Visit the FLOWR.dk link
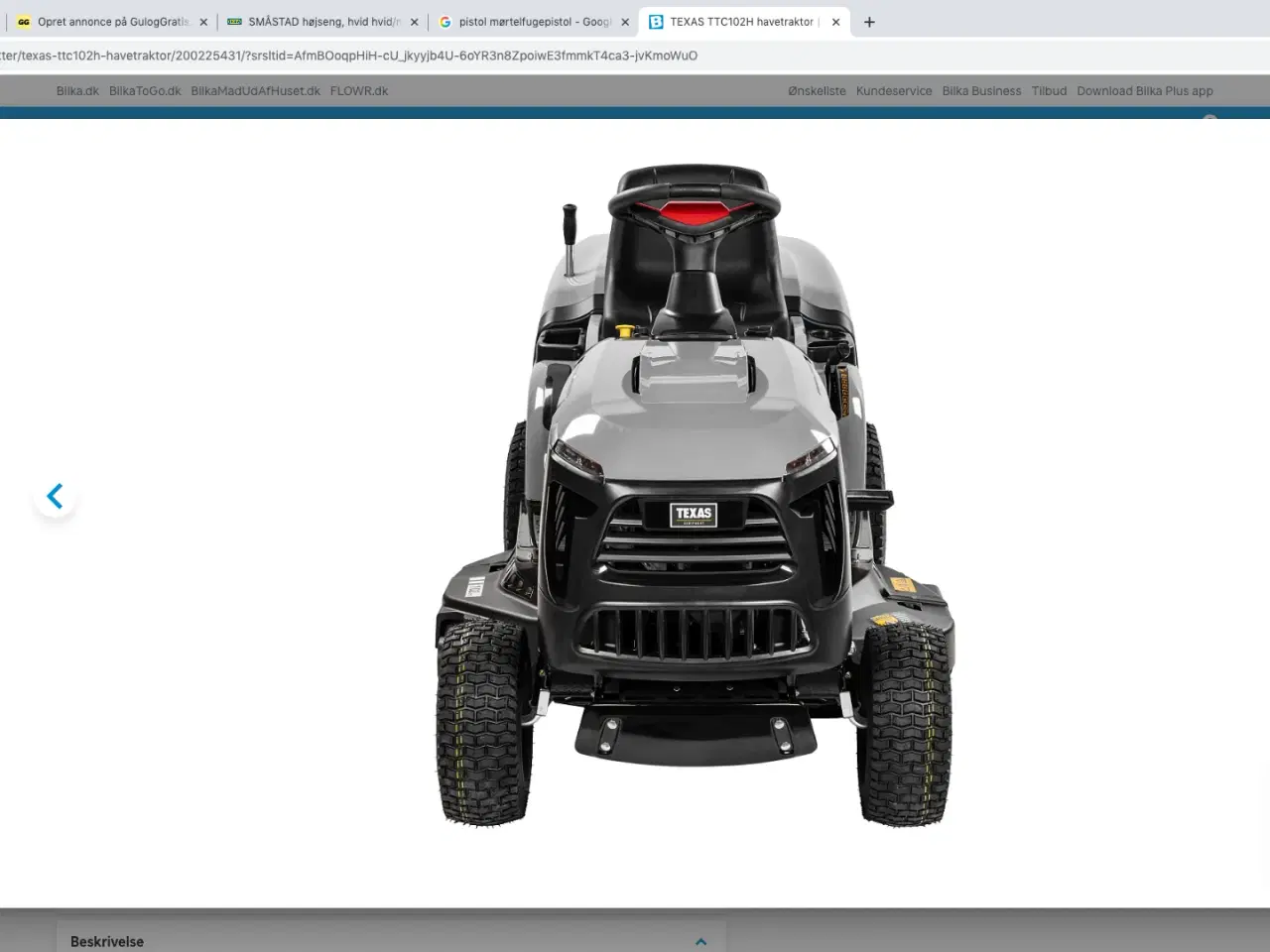 click(x=359, y=91)
